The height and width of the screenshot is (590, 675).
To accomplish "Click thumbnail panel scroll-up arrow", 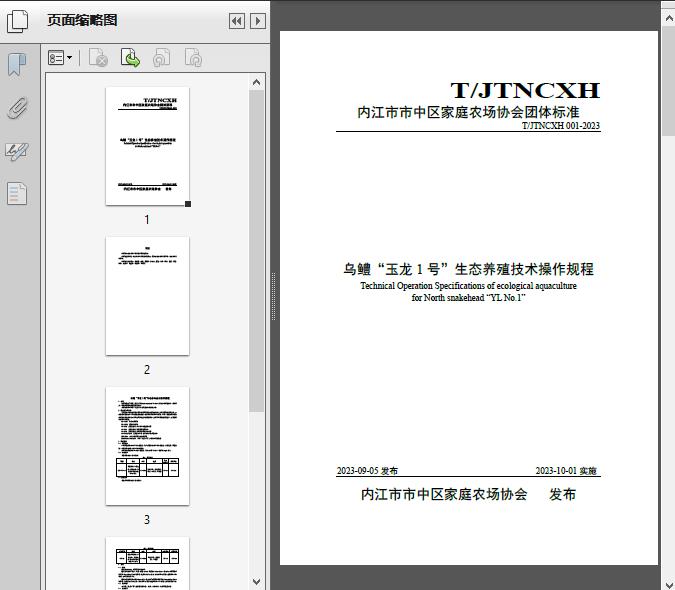I will click(257, 82).
